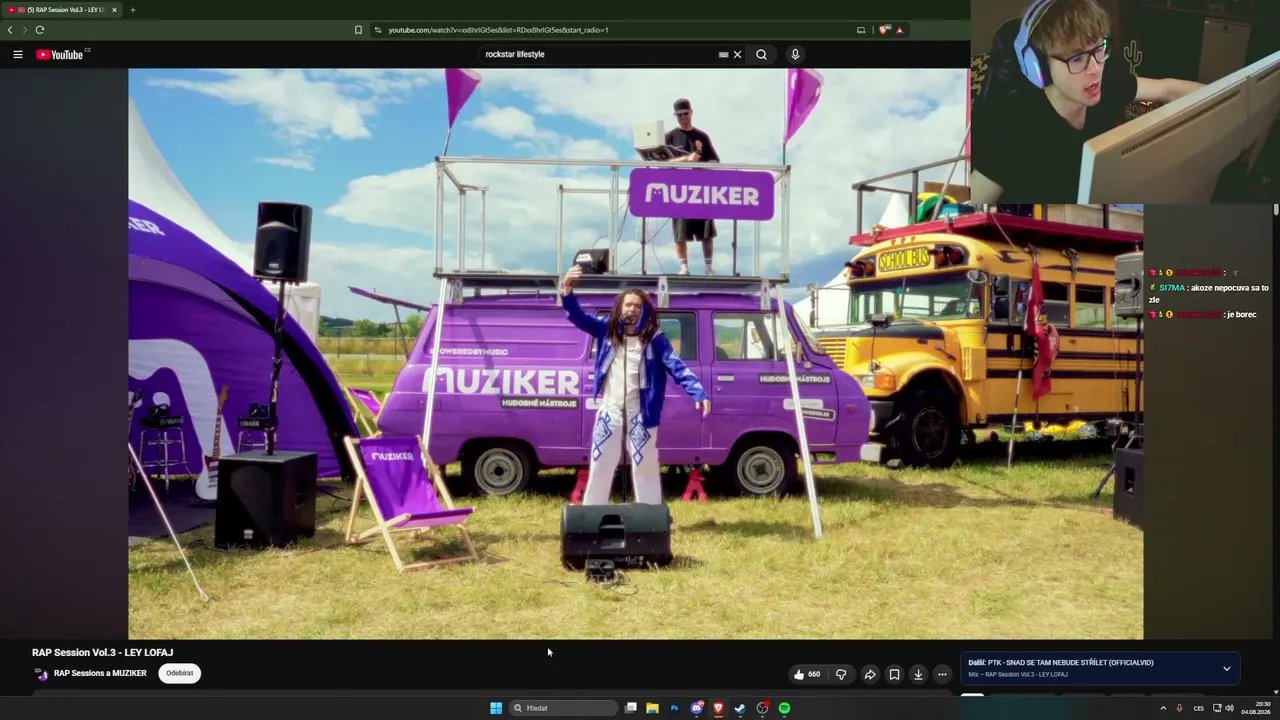Open OBS Studio from the taskbar
The height and width of the screenshot is (720, 1280).
coord(762,708)
